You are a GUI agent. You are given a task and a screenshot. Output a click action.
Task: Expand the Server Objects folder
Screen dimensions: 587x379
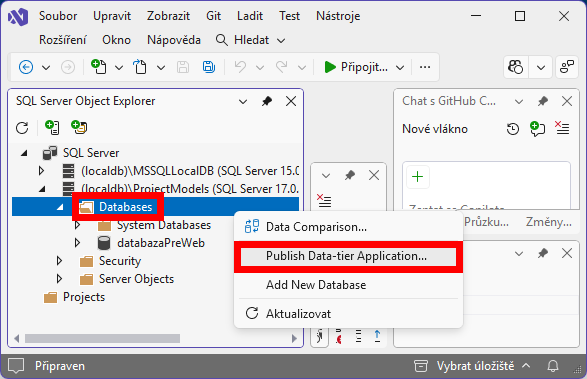pos(60,279)
